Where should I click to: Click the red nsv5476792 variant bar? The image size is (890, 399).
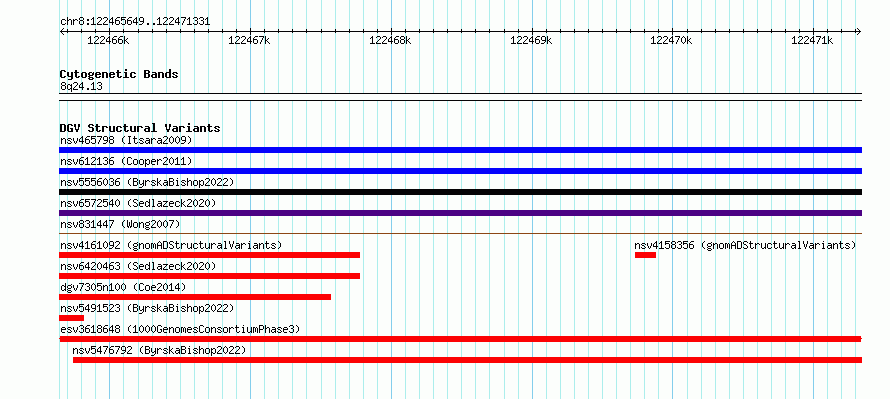point(468,360)
